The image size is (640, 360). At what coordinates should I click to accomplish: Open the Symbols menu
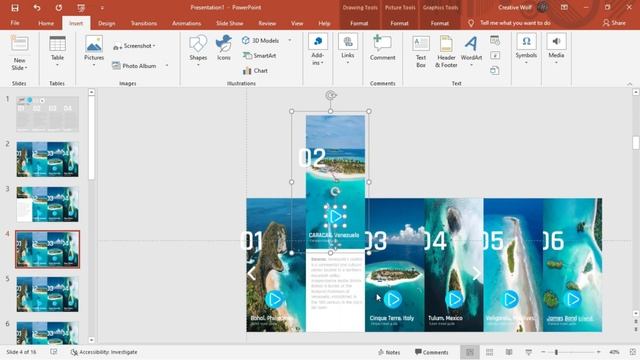point(526,49)
